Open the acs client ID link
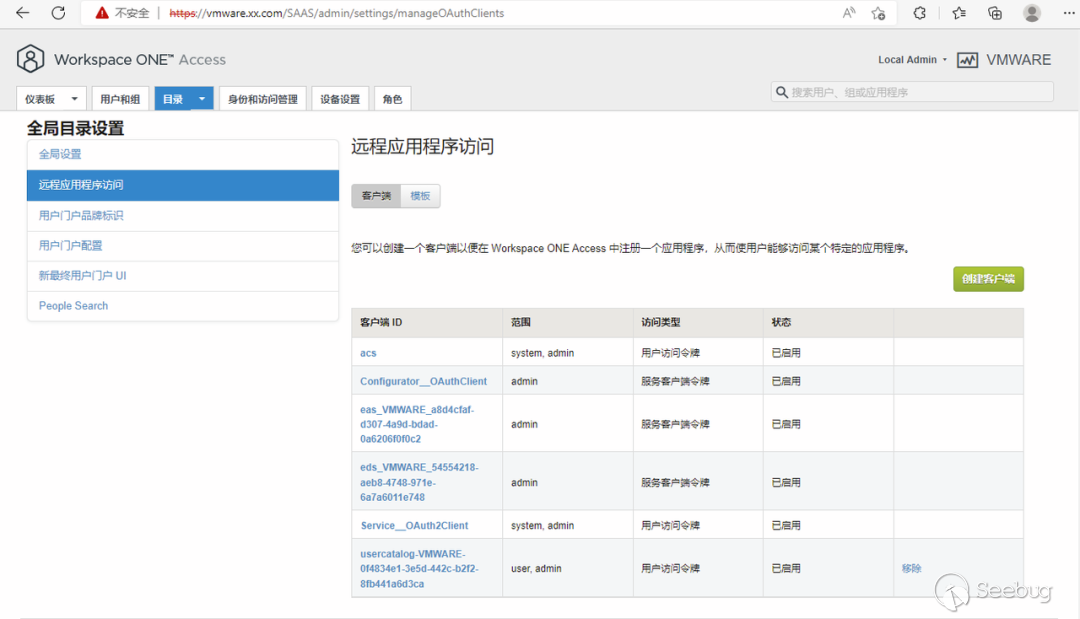This screenshot has width=1080, height=619. (x=368, y=353)
